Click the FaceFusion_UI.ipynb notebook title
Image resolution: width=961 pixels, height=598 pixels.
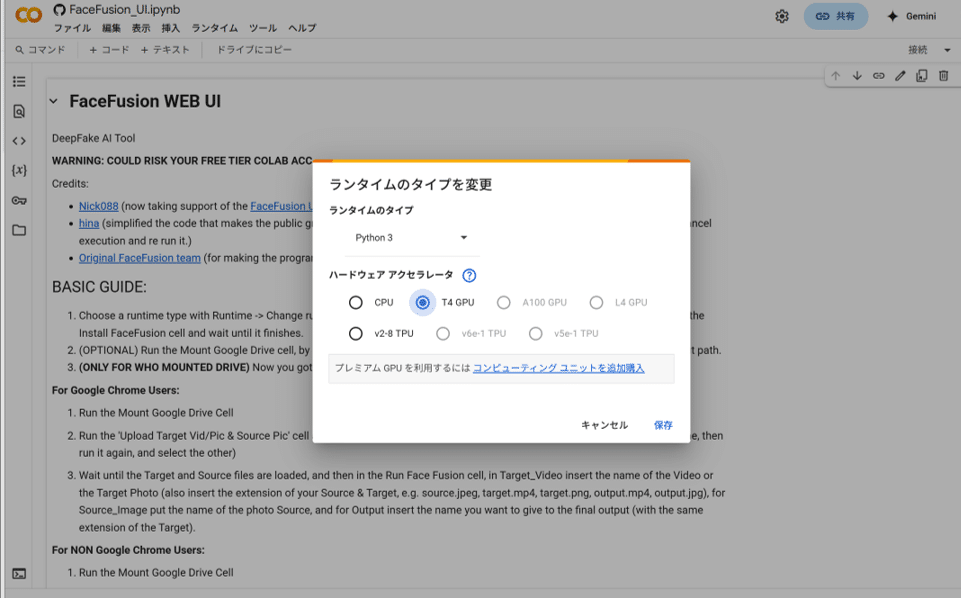[124, 10]
